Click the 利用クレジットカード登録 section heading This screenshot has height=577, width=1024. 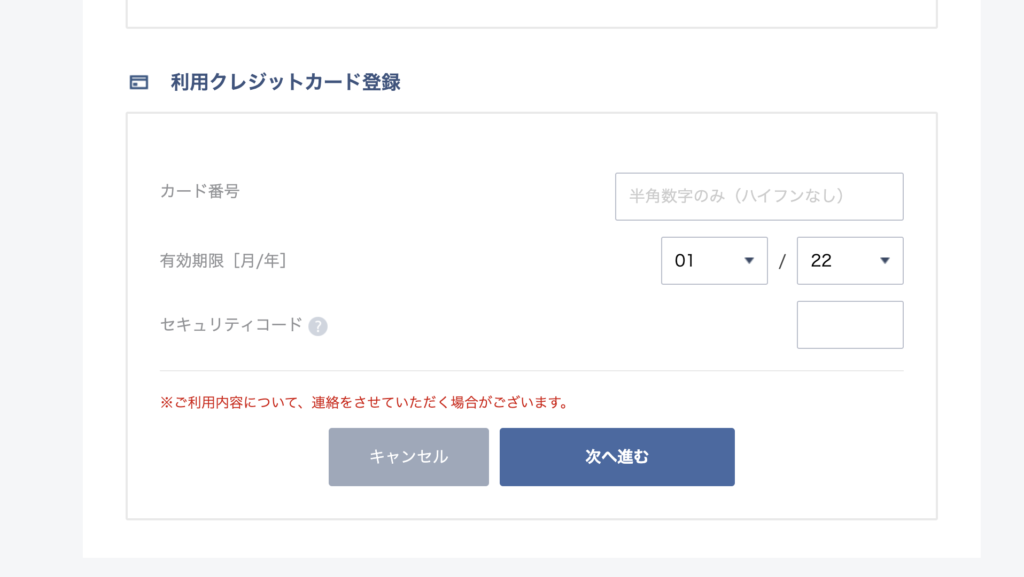pyautogui.click(x=285, y=82)
